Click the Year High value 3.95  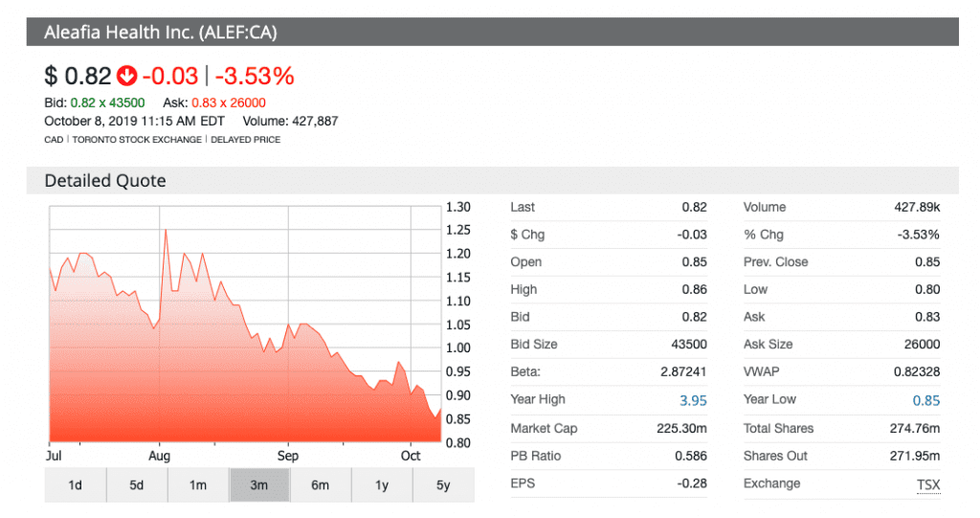click(x=693, y=400)
